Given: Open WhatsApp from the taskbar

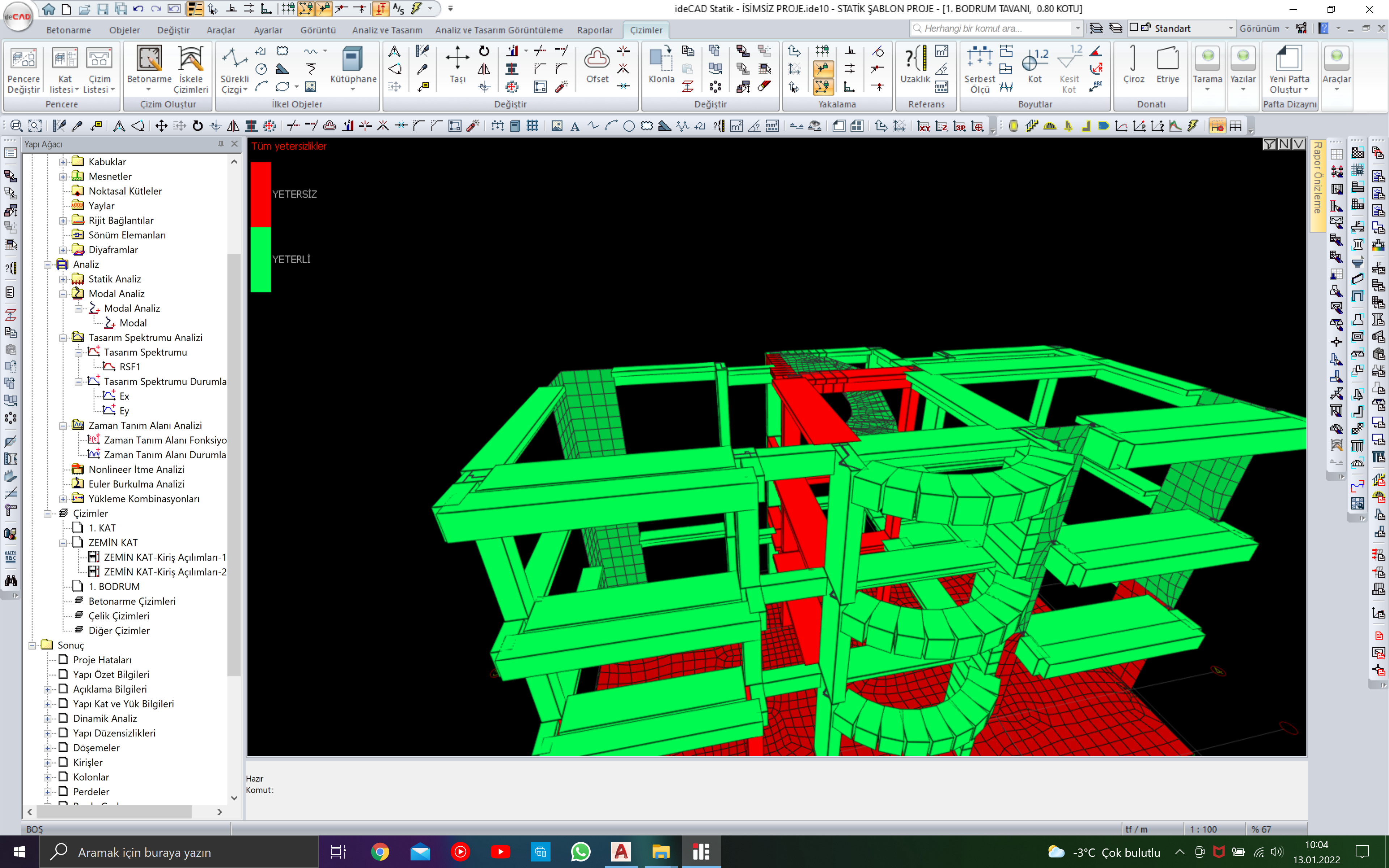Looking at the screenshot, I should 580,852.
